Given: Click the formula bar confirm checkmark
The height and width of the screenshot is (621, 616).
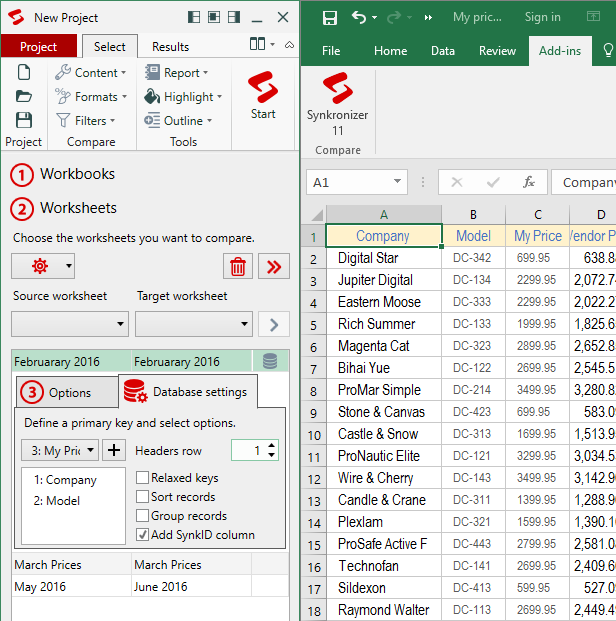Looking at the screenshot, I should pyautogui.click(x=493, y=182).
